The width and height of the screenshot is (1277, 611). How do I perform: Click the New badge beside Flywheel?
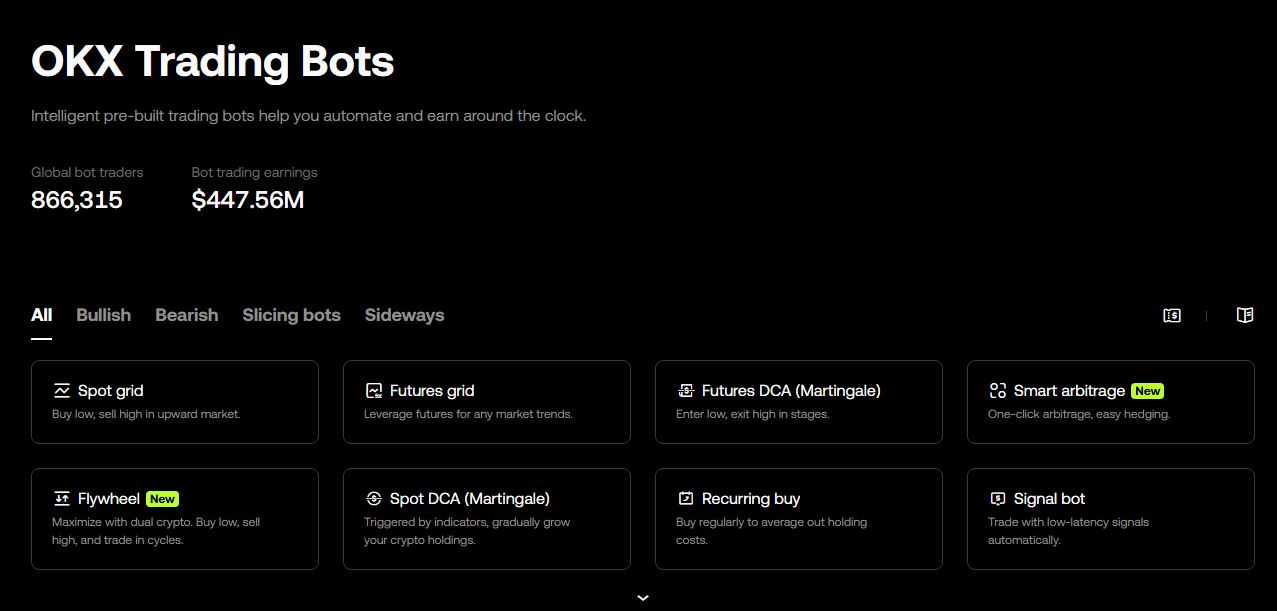coord(162,499)
